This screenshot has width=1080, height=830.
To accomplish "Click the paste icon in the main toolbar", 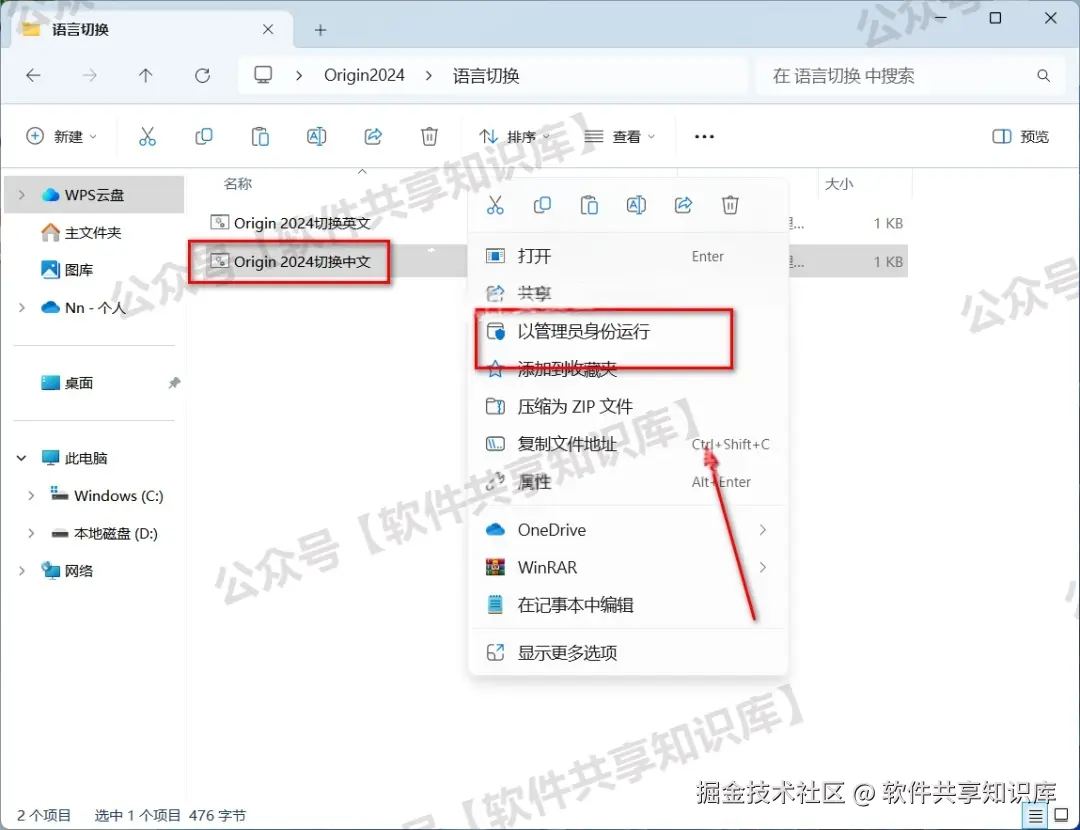I will click(260, 136).
